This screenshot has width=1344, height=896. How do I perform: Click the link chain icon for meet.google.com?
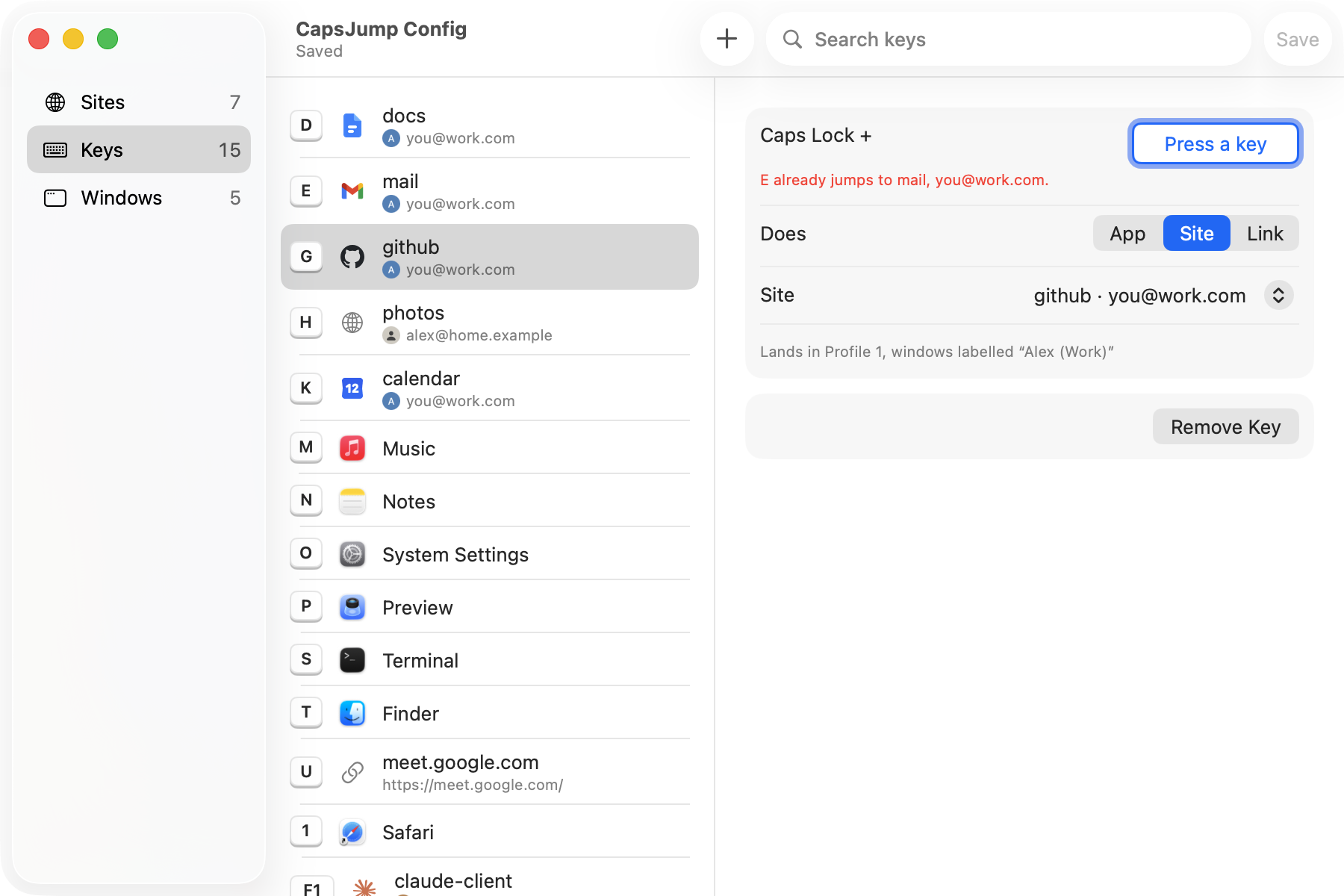click(352, 772)
